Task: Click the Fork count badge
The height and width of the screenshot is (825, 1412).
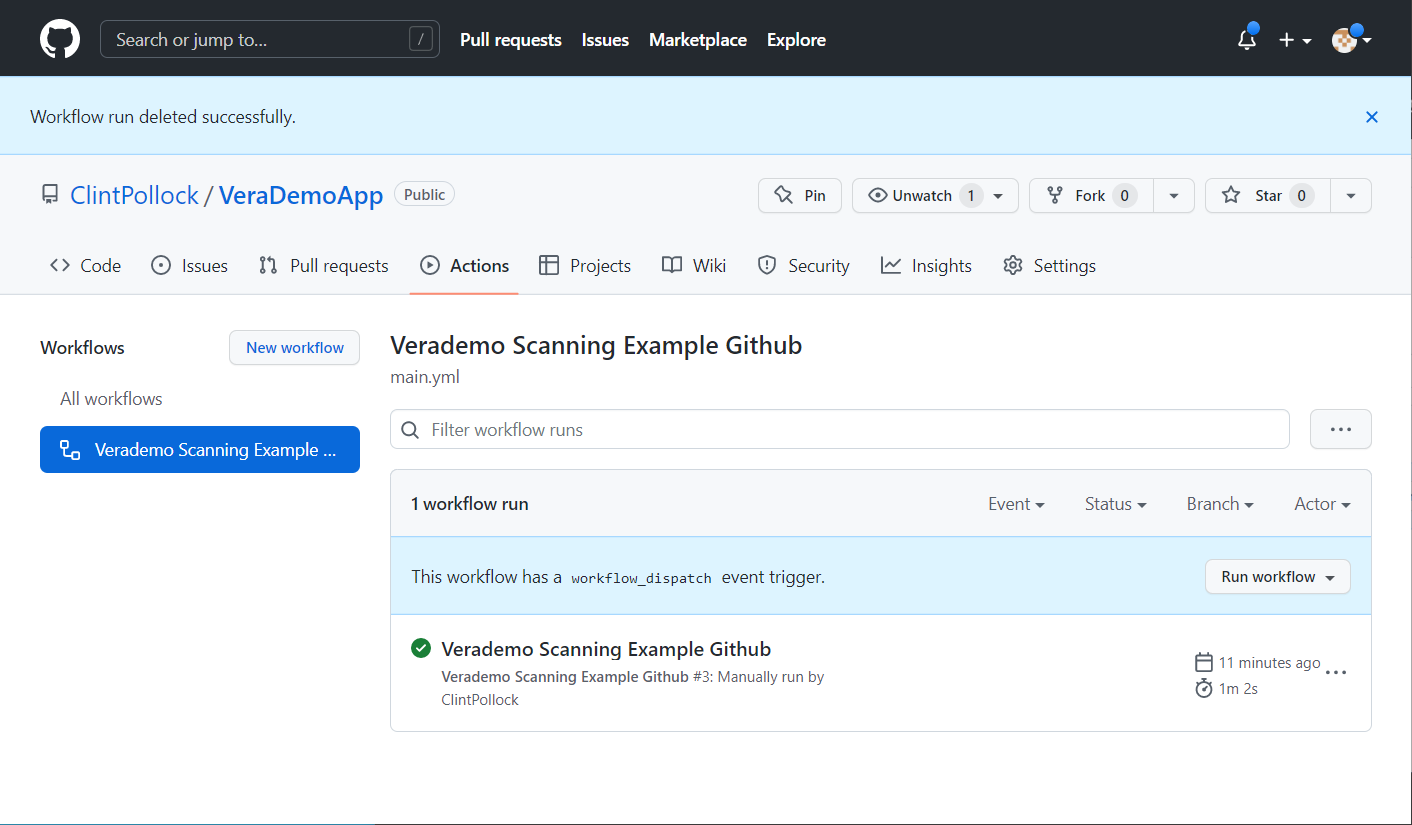Action: 1124,195
